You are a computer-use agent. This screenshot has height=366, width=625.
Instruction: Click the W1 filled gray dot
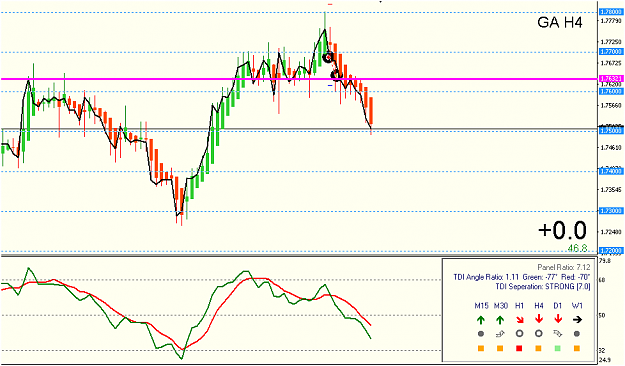pyautogui.click(x=576, y=334)
